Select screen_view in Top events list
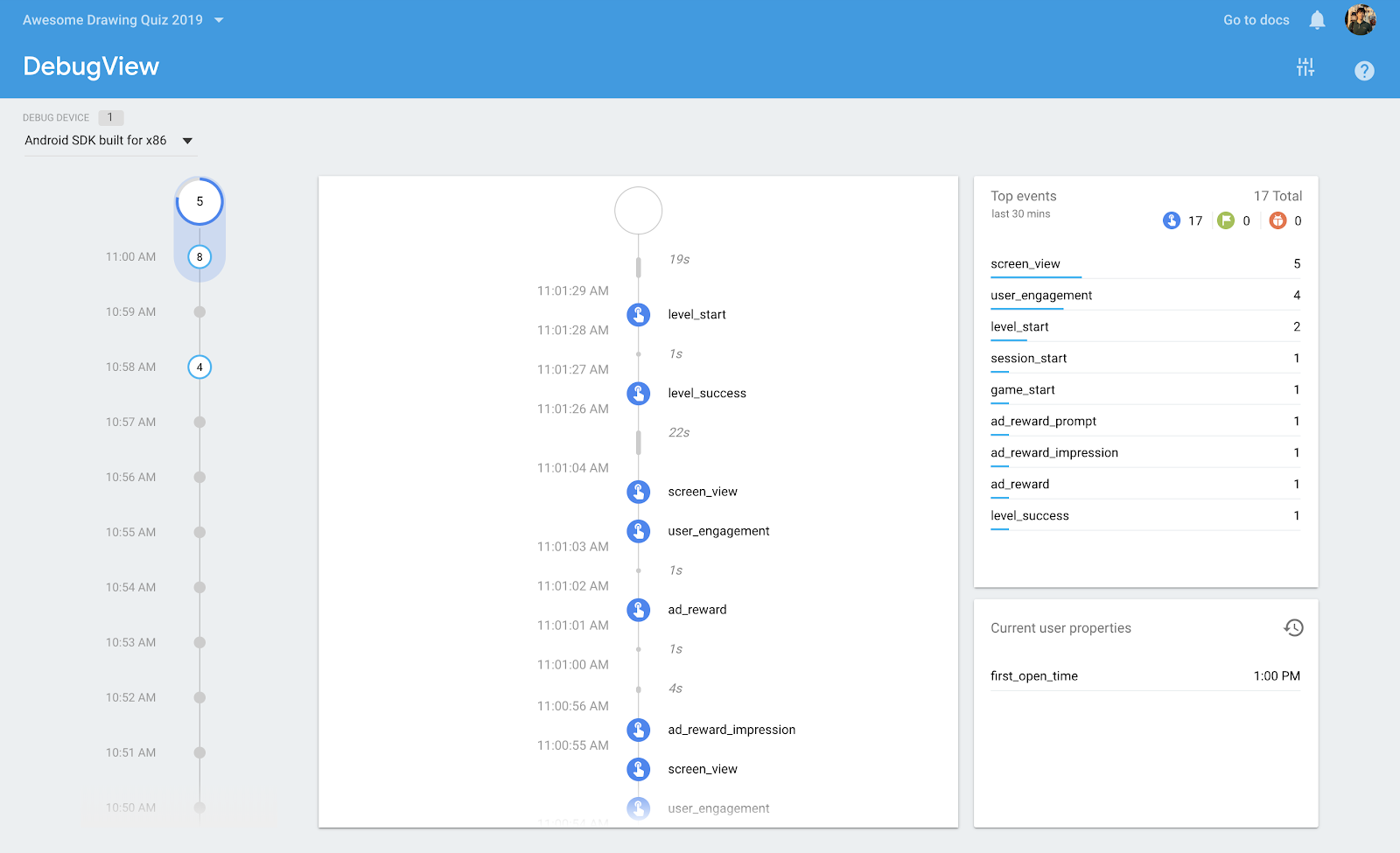 click(x=1025, y=264)
